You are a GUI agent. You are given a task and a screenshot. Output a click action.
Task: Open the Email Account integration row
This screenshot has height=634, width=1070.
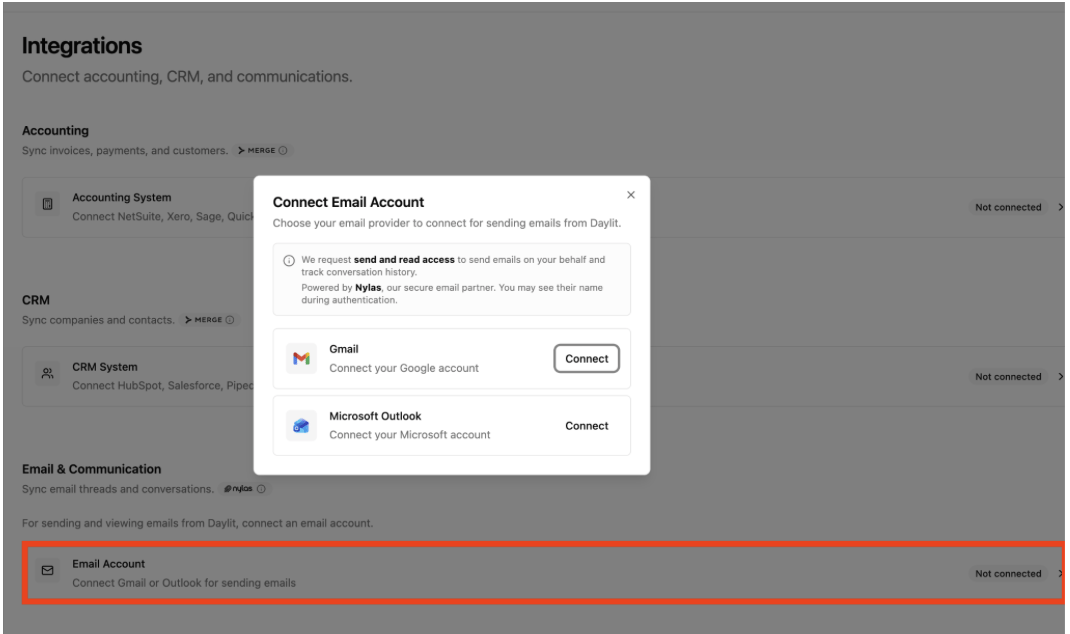tap(544, 573)
